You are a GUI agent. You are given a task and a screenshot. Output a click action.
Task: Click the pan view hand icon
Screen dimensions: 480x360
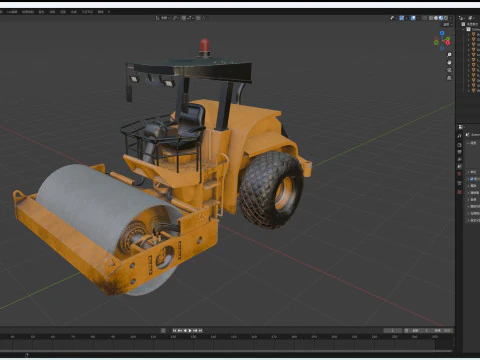(x=449, y=62)
